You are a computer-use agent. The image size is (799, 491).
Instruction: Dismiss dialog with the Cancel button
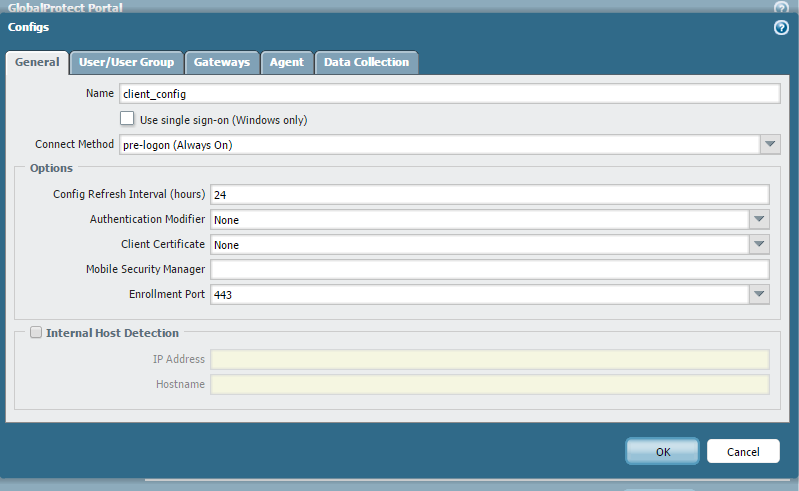[743, 451]
